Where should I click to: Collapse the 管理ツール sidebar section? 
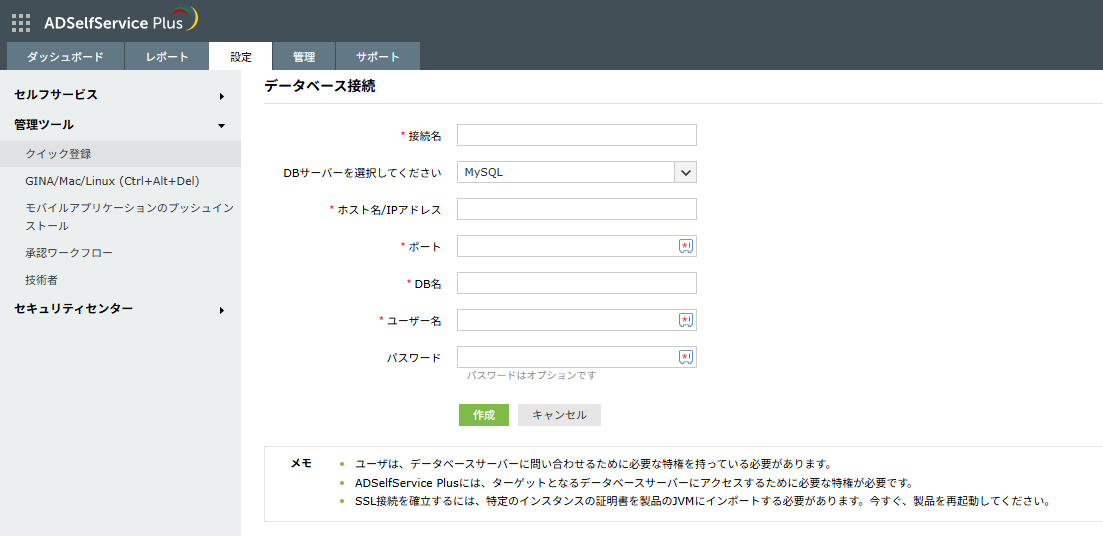(x=120, y=125)
